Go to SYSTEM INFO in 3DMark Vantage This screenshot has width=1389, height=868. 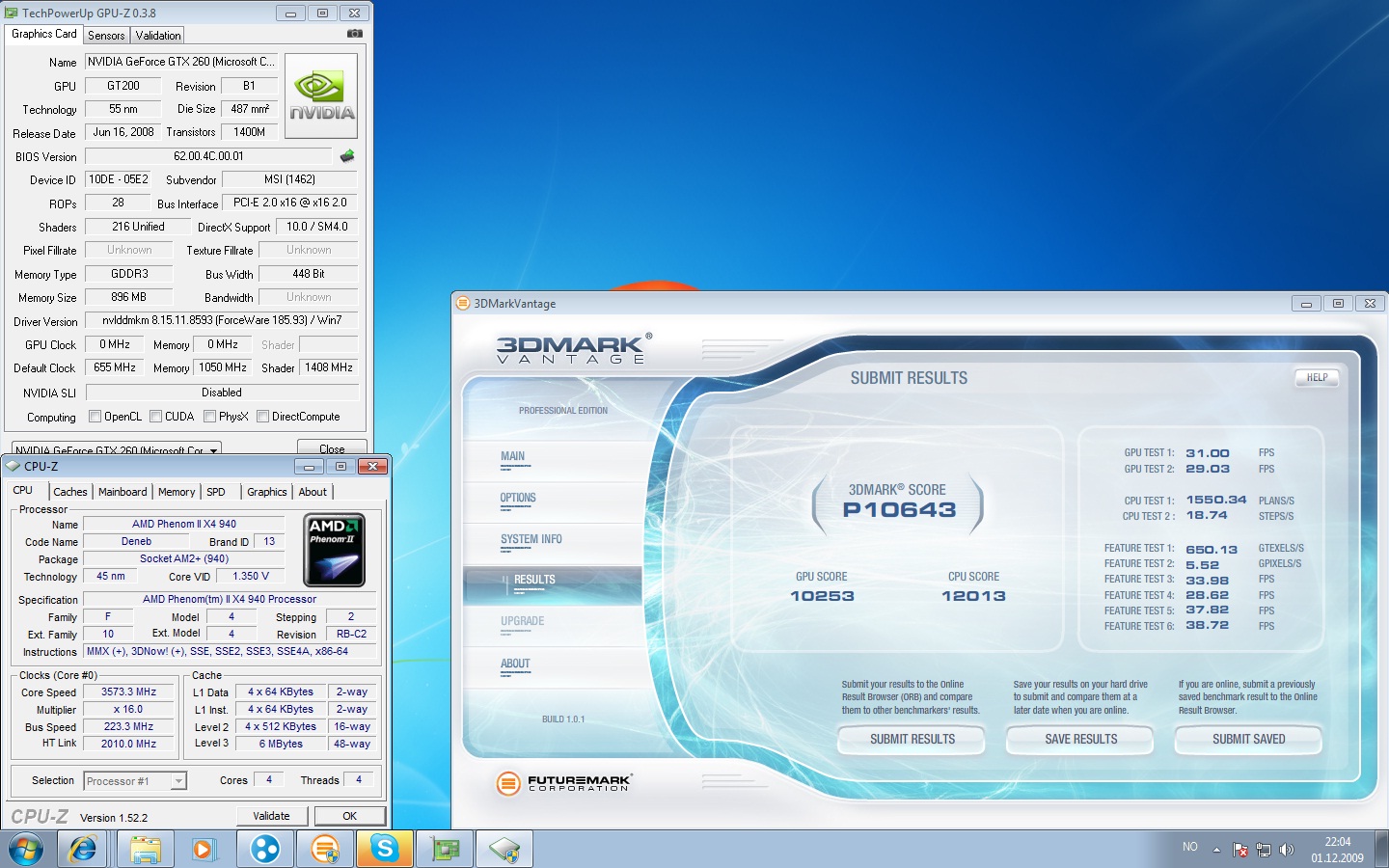click(531, 540)
